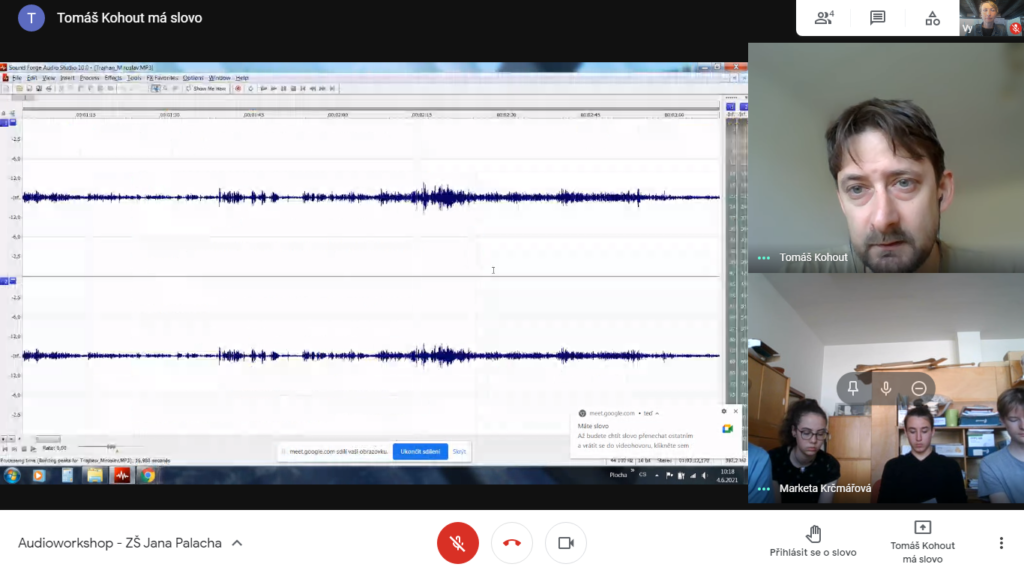Adjust the playback Rate slider
Image resolution: width=1024 pixels, height=576 pixels.
tap(111, 447)
